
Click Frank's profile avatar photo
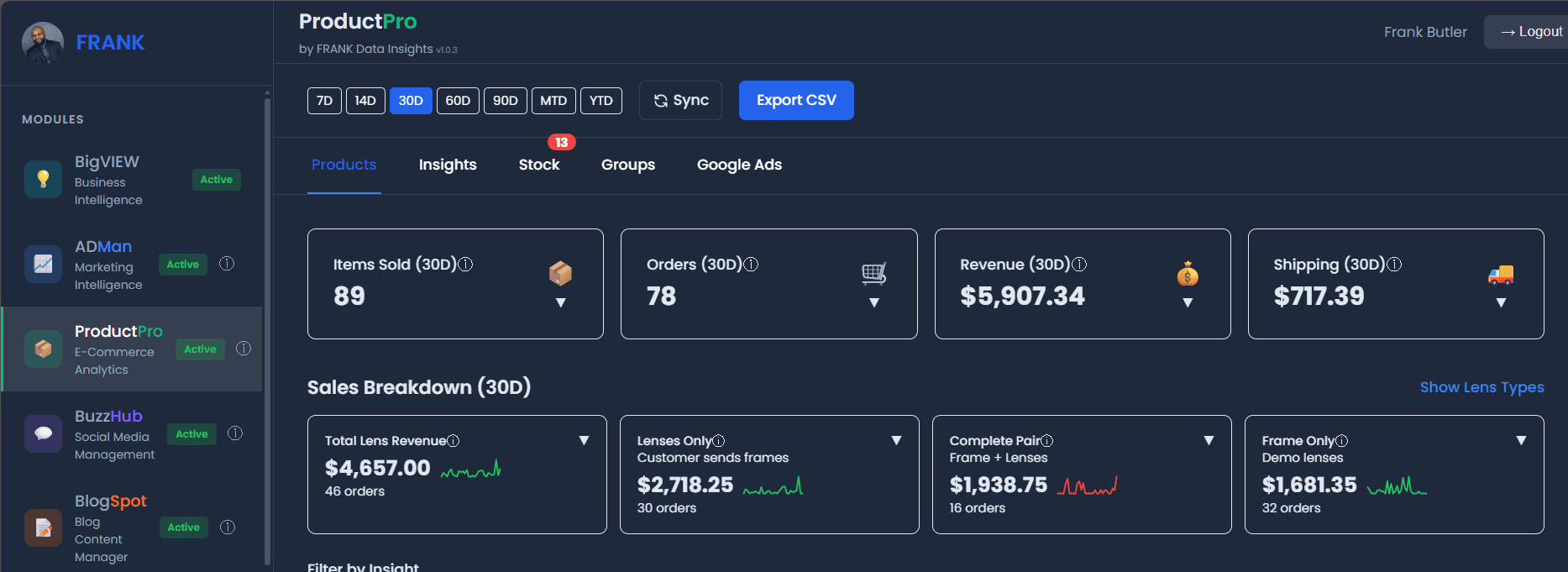click(43, 43)
